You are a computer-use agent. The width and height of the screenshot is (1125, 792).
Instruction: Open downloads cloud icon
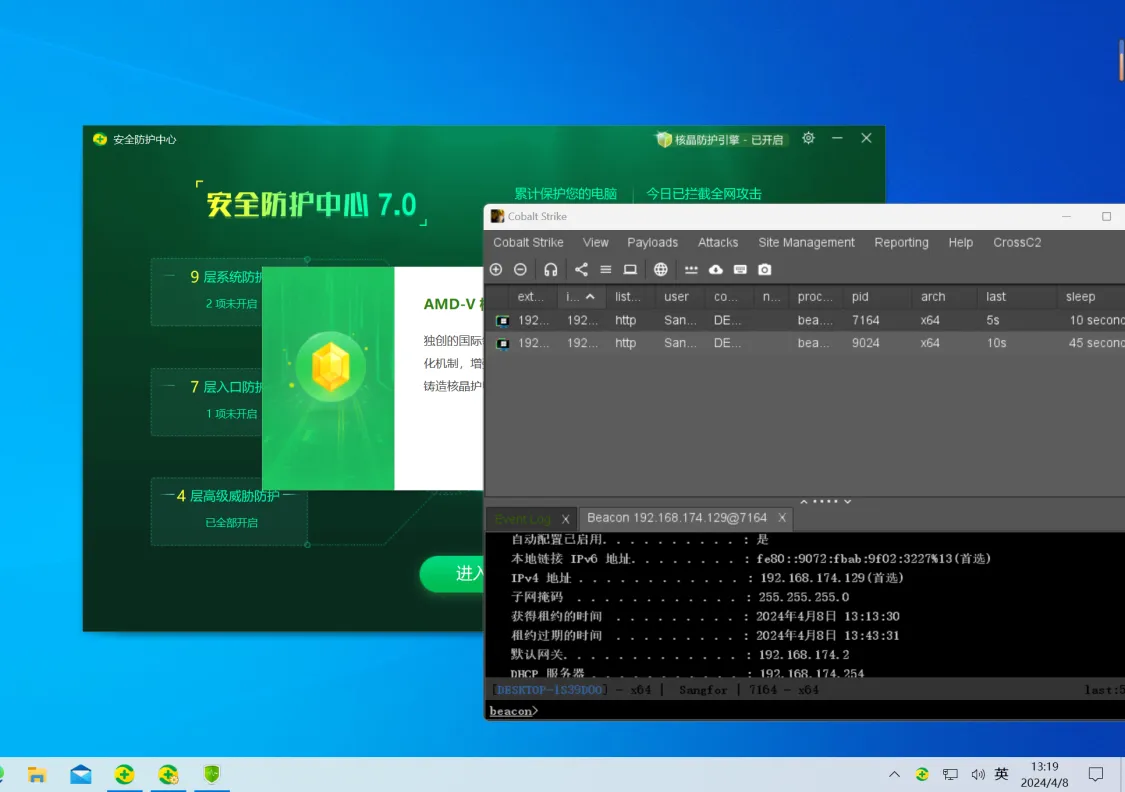pos(716,270)
